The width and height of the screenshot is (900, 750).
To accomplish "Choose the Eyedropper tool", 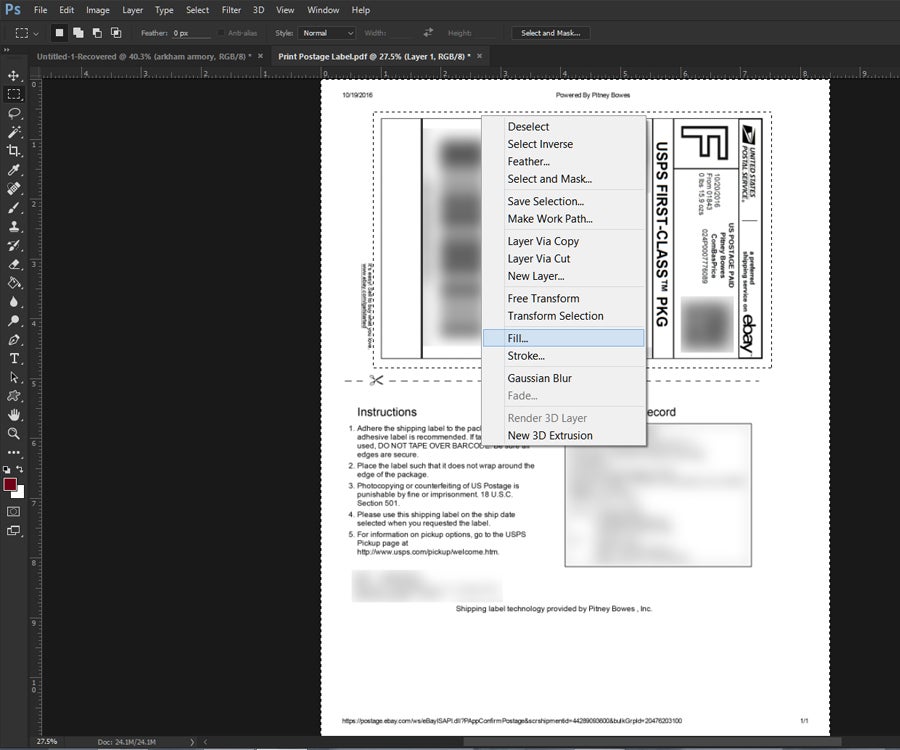I will 13,170.
